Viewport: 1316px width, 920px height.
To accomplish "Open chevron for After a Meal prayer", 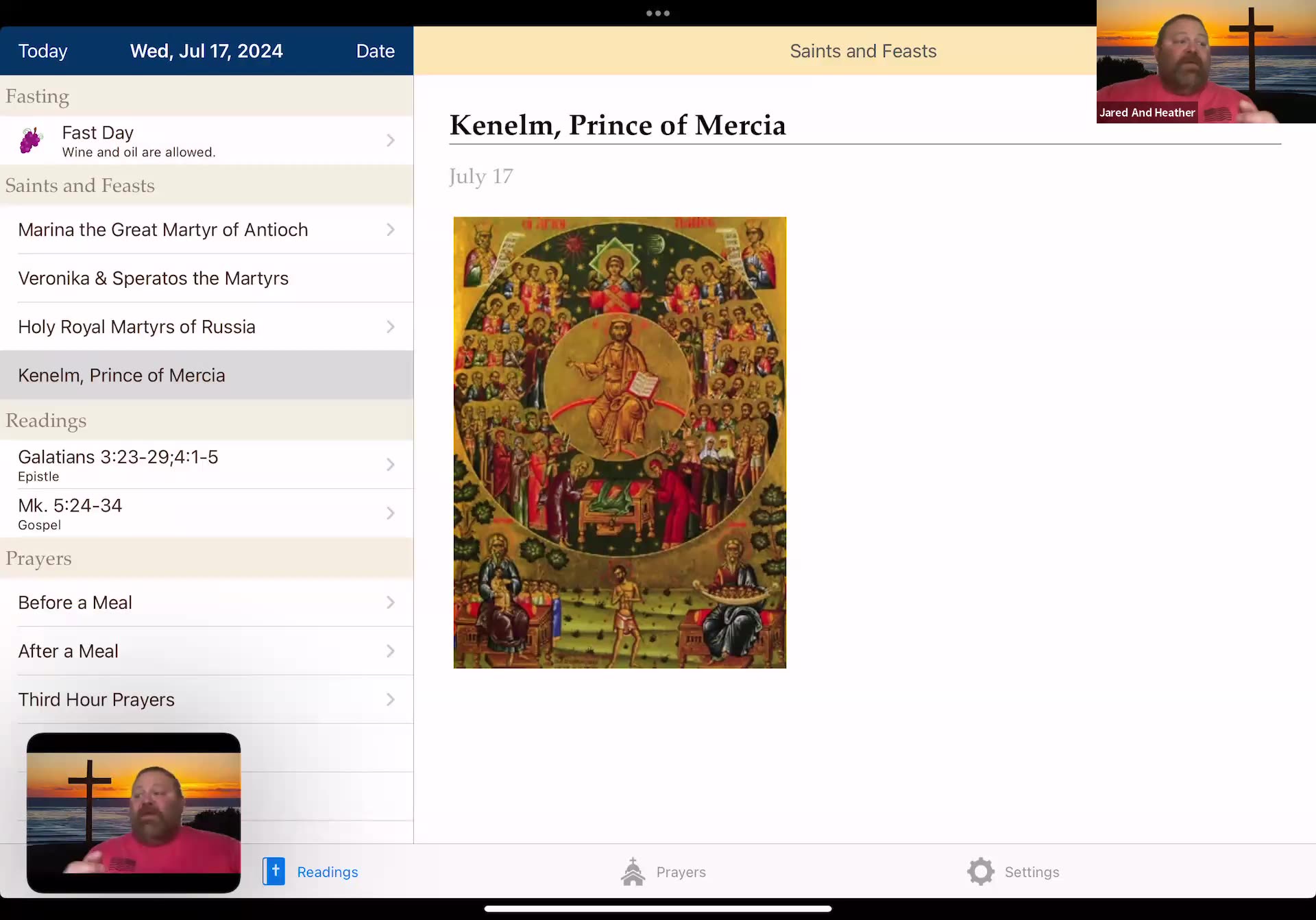I will click(390, 651).
